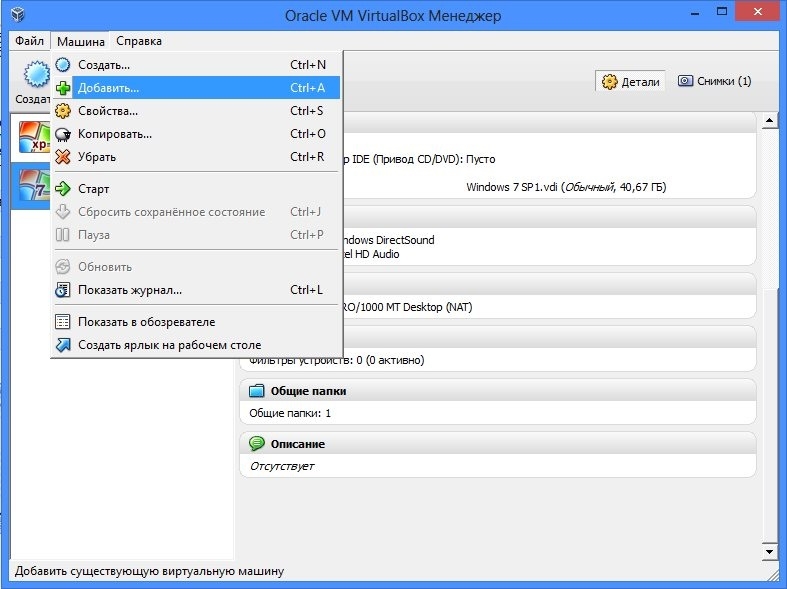Select the Windows 7 virtual machine
This screenshot has width=787, height=589.
pyautogui.click(x=31, y=185)
